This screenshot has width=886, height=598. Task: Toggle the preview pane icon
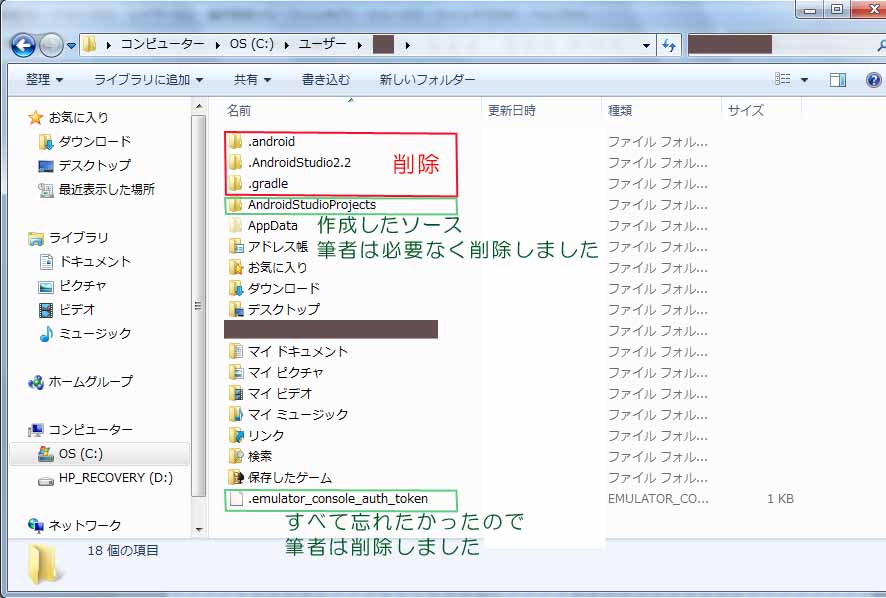click(837, 80)
